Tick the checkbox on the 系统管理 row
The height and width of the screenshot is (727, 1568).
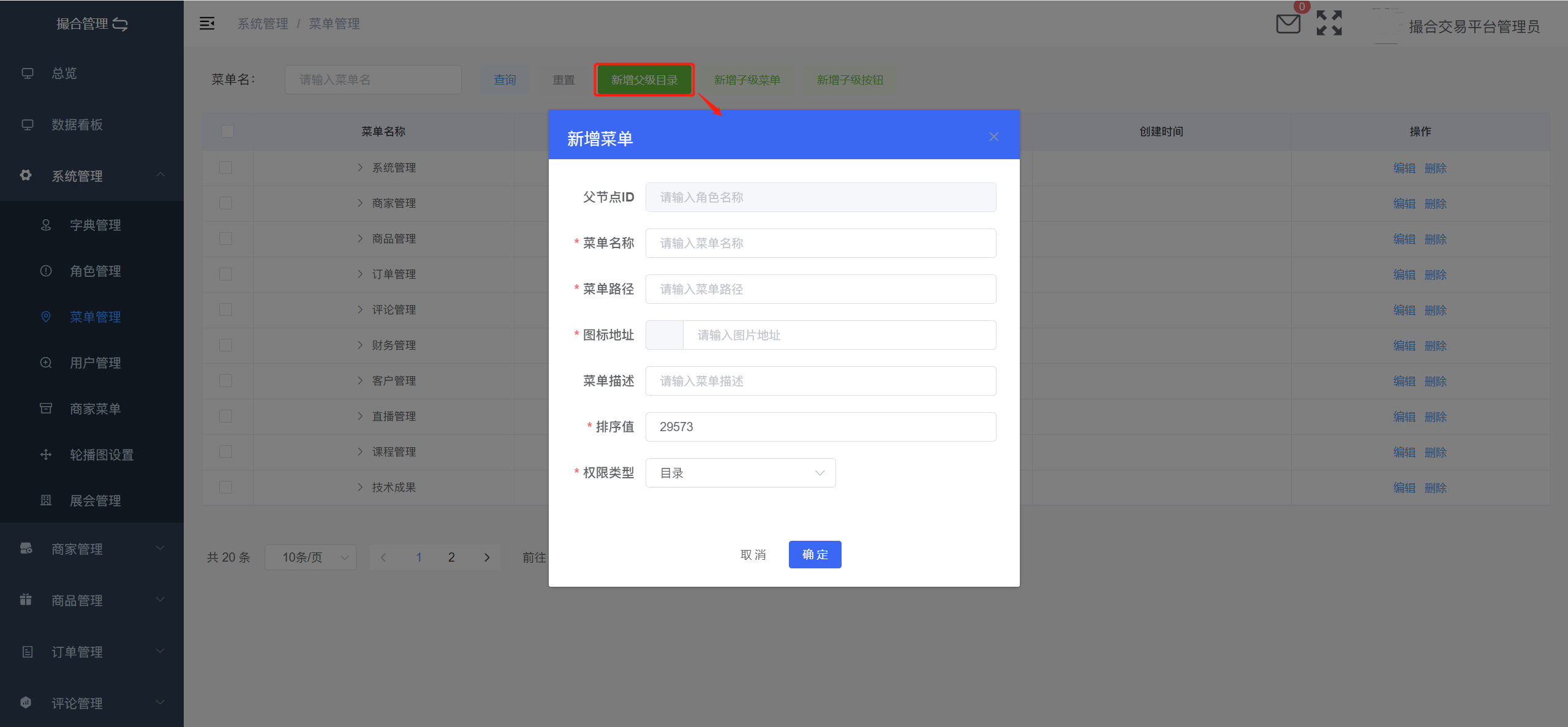coord(226,167)
